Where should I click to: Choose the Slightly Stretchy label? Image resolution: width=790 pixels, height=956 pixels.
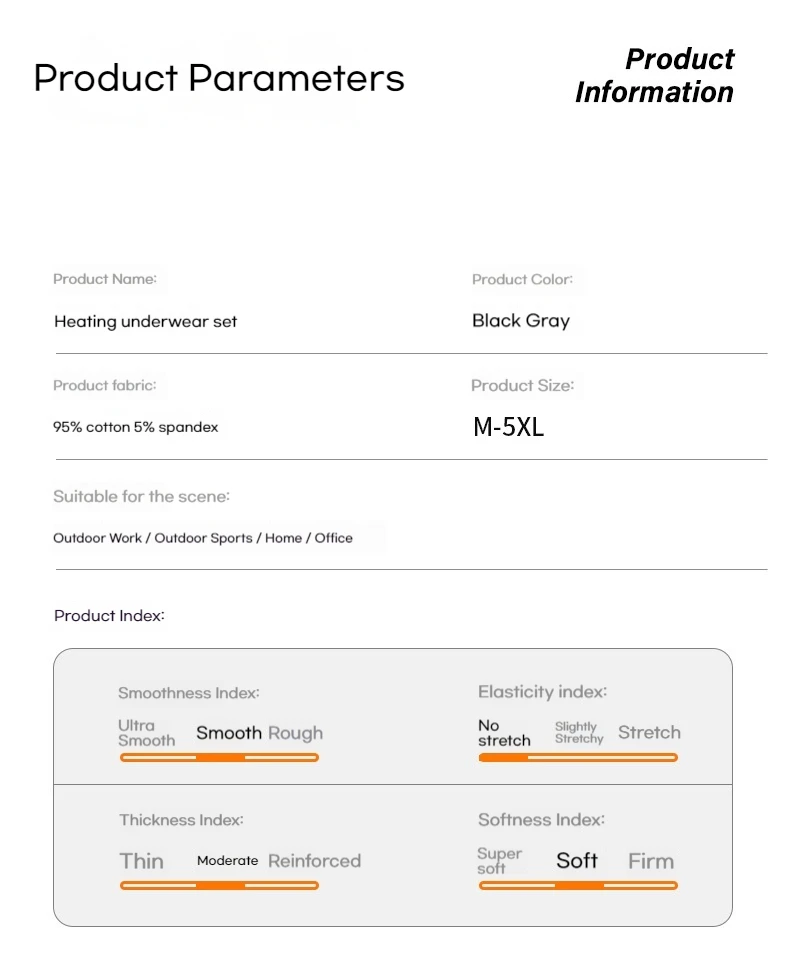click(x=578, y=732)
